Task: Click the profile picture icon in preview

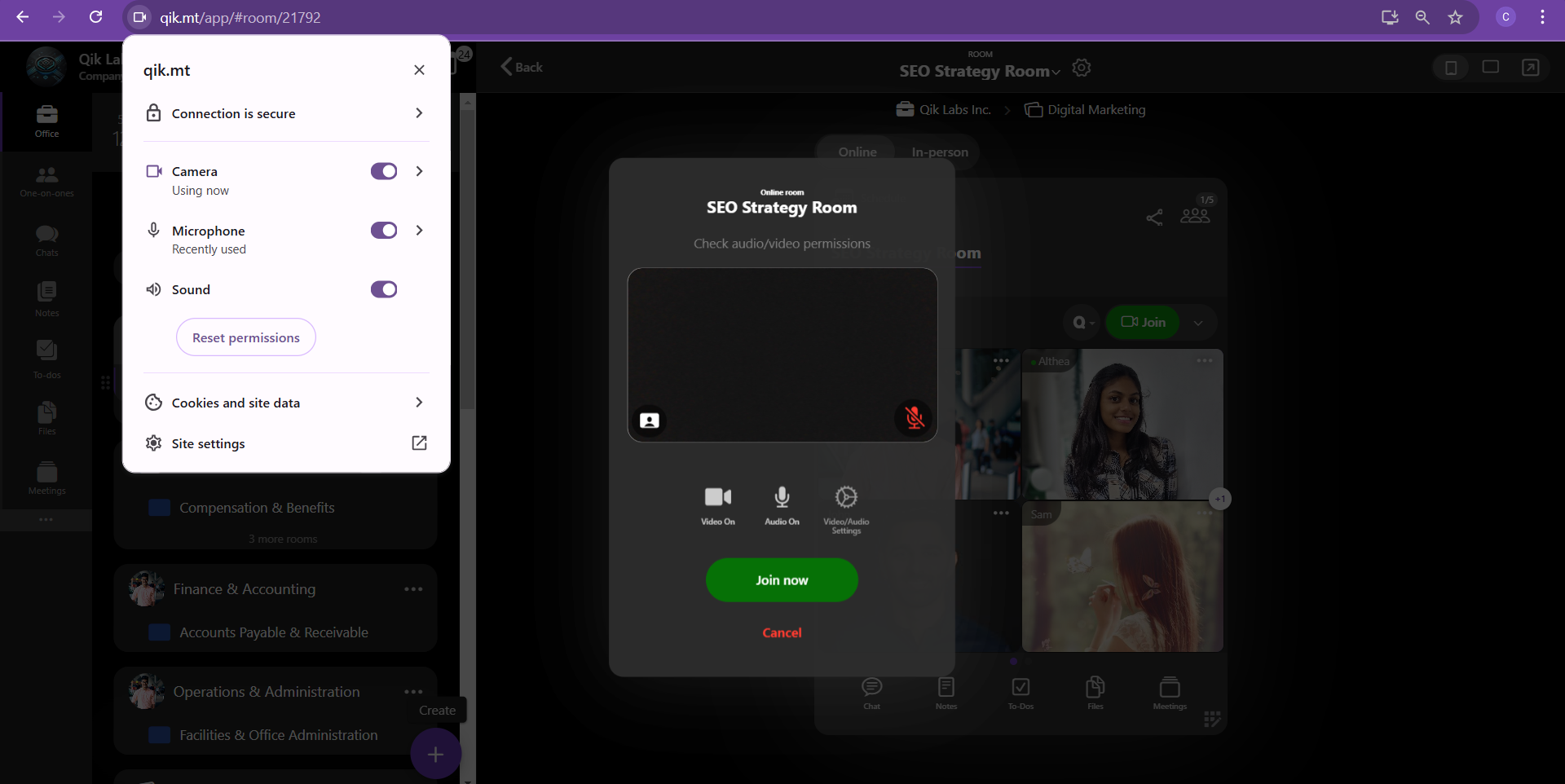Action: pos(650,421)
